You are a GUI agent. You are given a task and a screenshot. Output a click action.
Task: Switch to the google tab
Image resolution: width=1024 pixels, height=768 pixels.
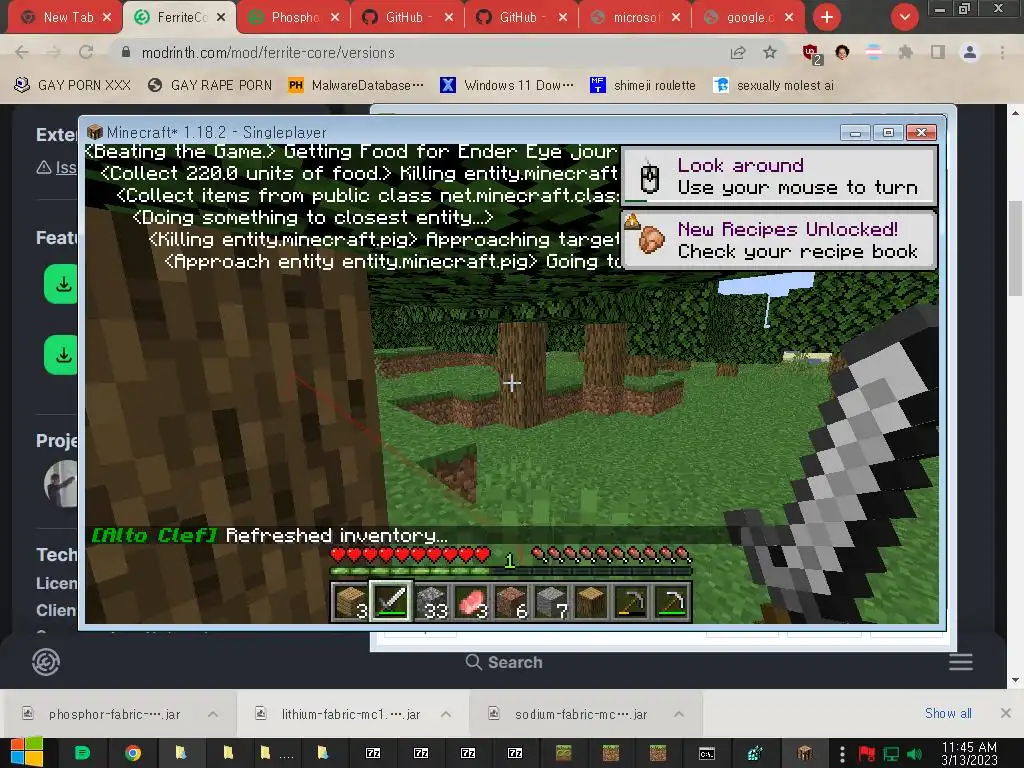(x=748, y=18)
